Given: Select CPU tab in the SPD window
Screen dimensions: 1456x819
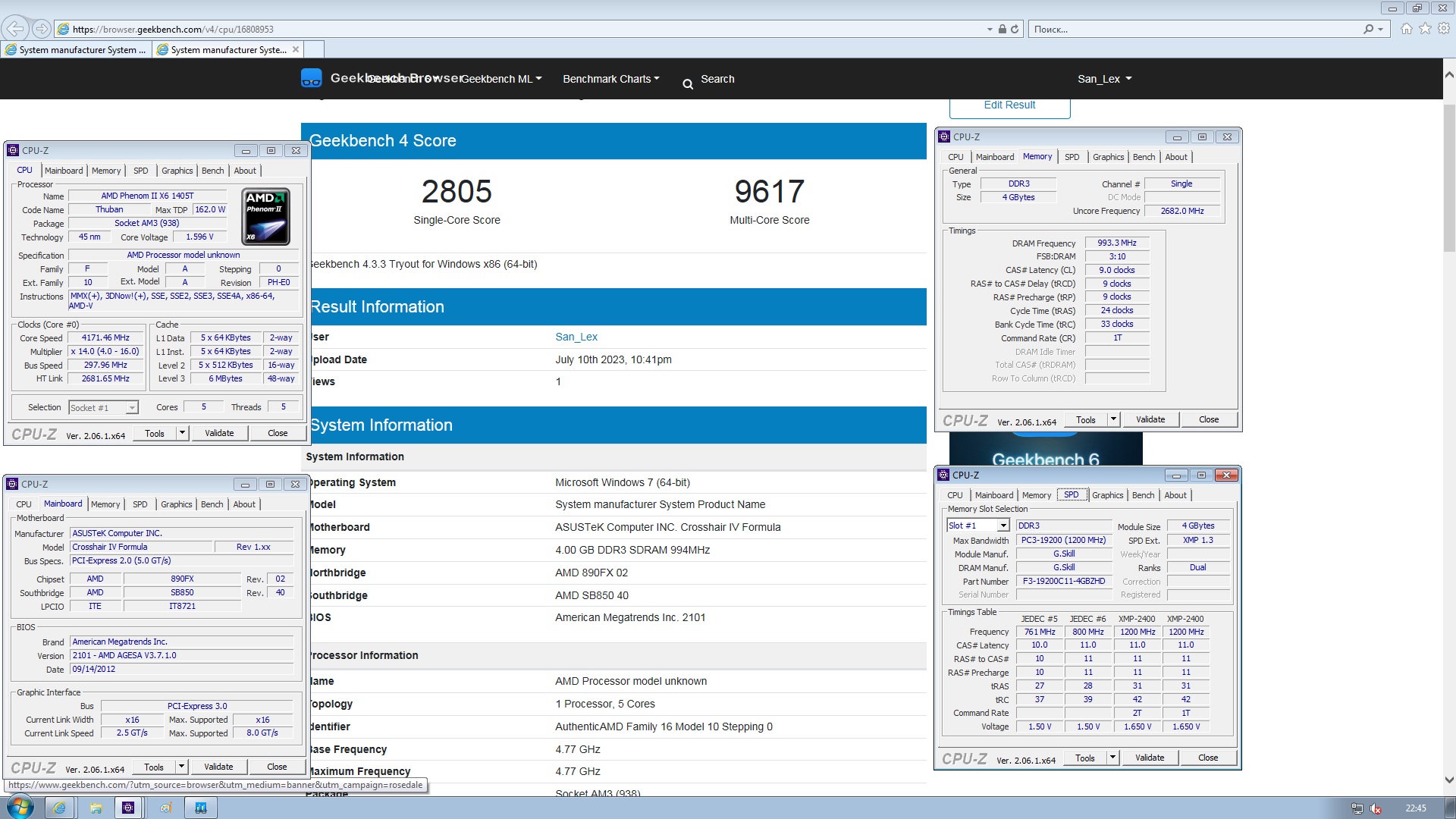Looking at the screenshot, I should click(955, 495).
